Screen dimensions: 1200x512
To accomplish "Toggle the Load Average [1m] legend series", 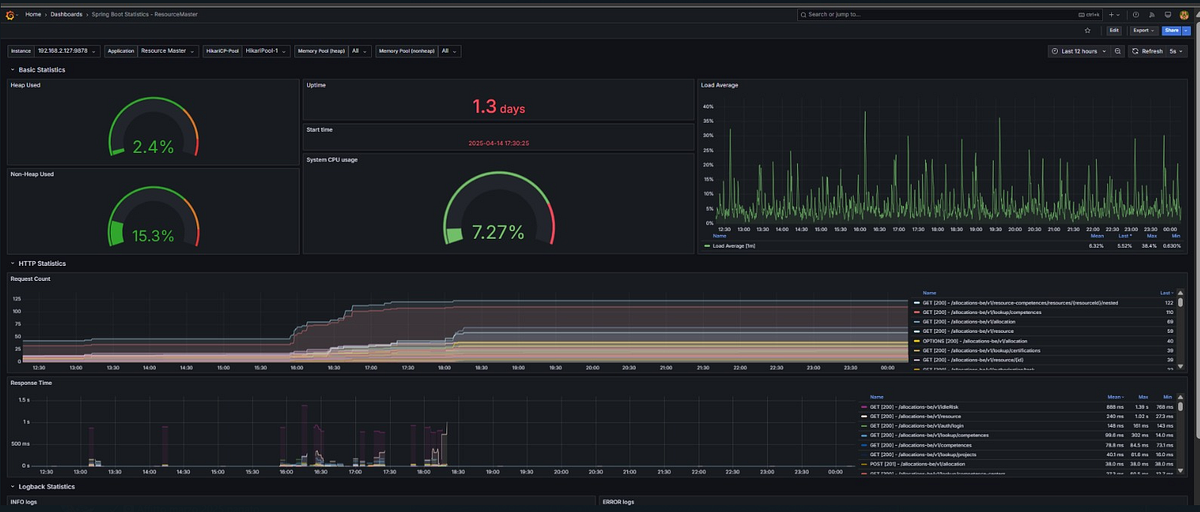I will pyautogui.click(x=733, y=245).
